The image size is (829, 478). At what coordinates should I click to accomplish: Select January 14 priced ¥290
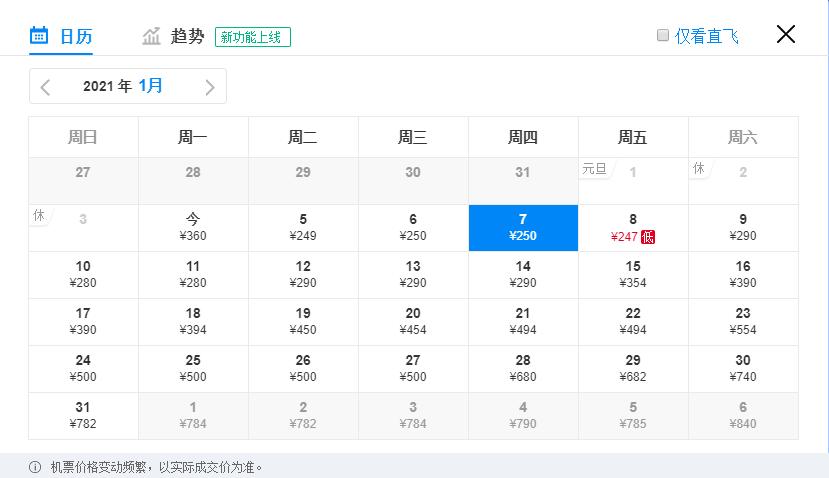coord(523,275)
